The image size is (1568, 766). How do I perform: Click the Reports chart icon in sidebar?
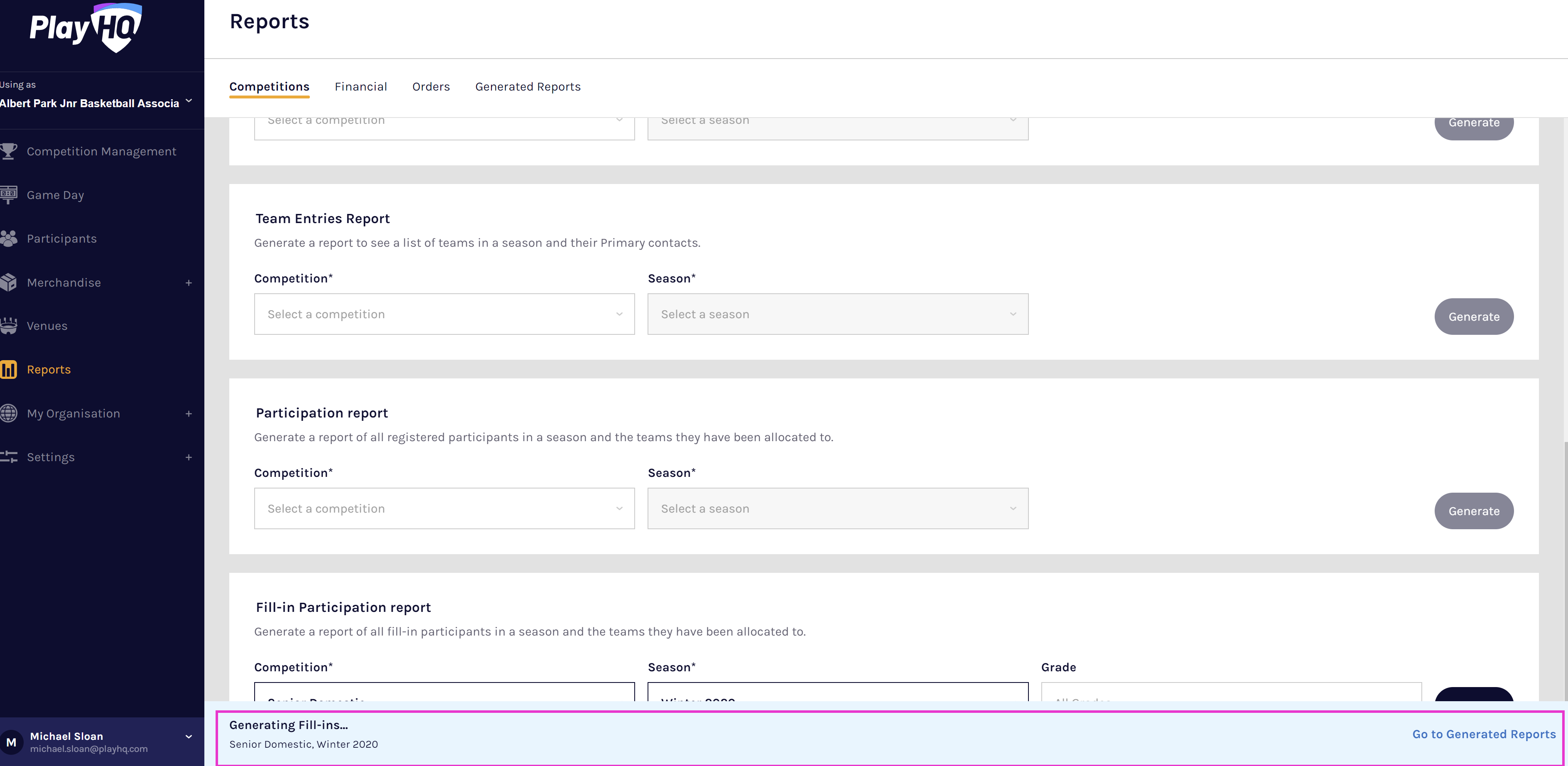[x=9, y=370]
